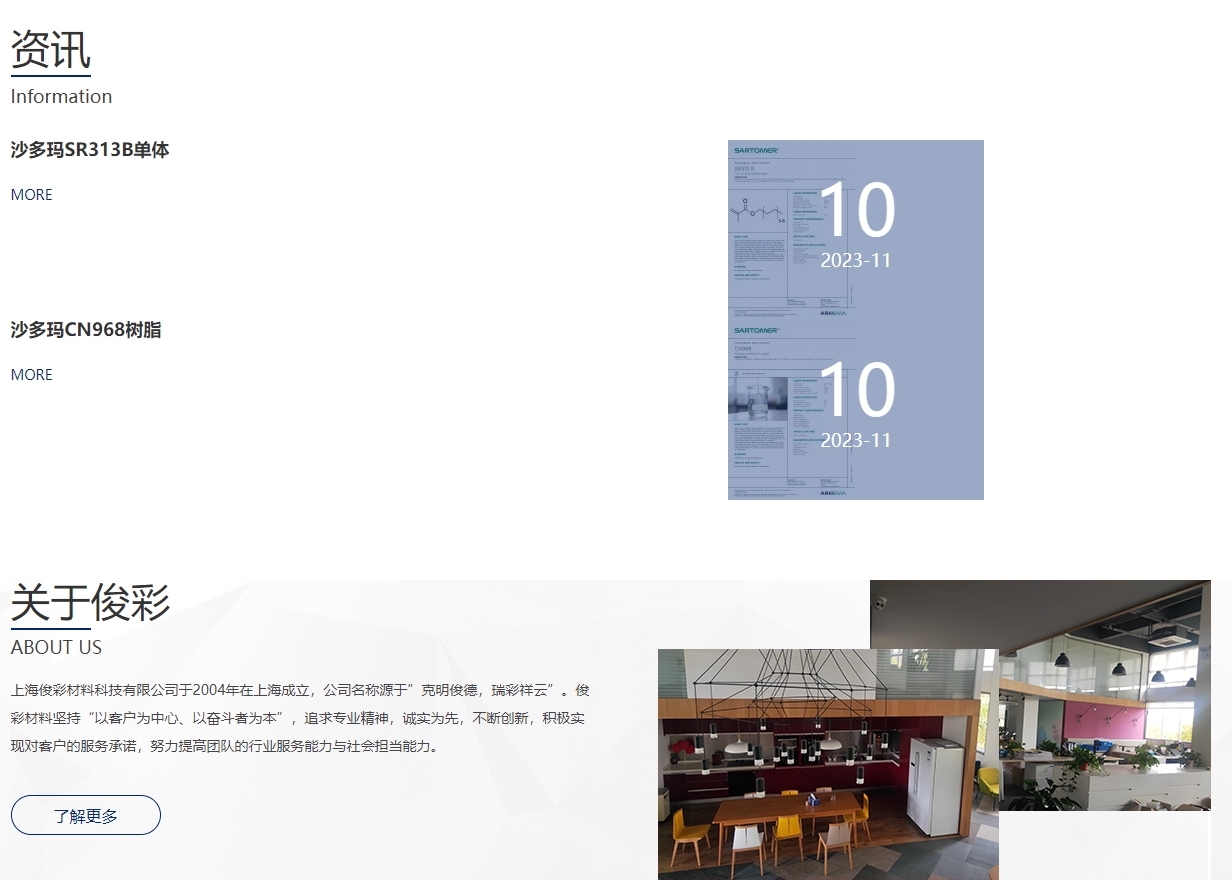Click the 了解更多 button
The image size is (1232, 880).
[85, 815]
